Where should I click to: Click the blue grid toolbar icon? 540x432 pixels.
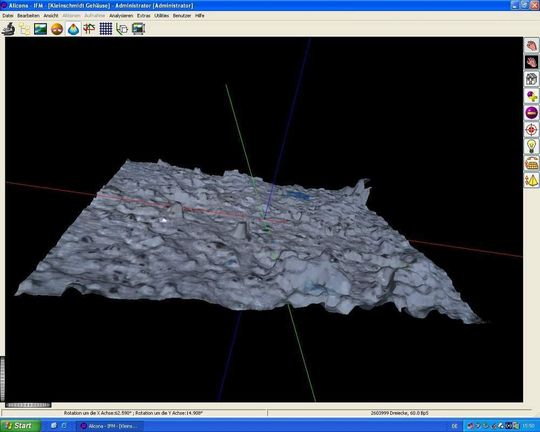coord(106,29)
